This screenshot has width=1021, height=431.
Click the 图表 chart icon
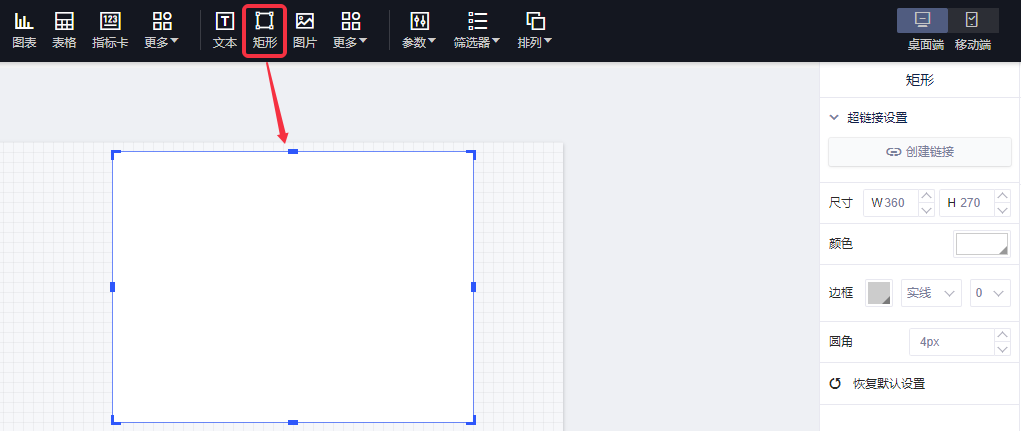point(24,30)
